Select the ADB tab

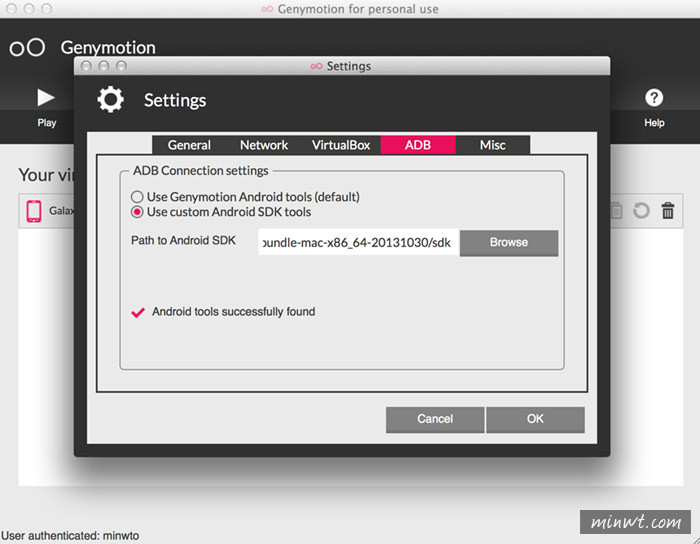pyautogui.click(x=418, y=145)
